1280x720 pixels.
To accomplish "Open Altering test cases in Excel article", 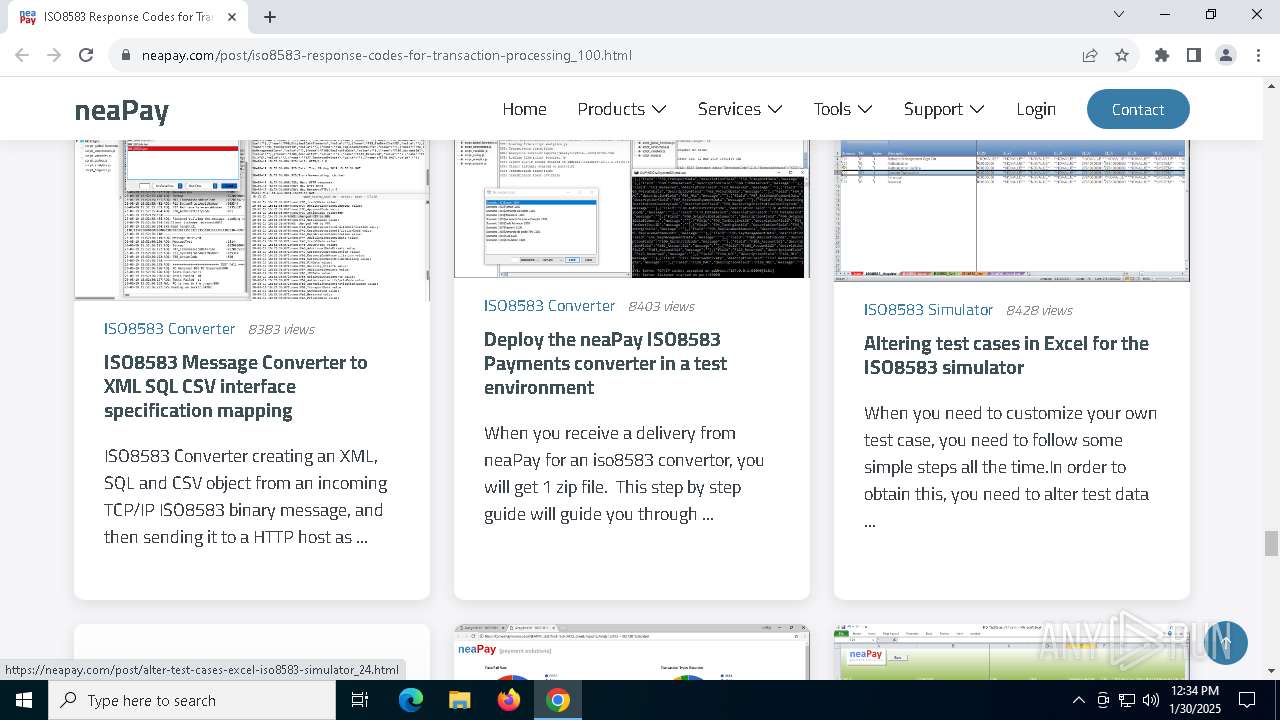I will [x=1006, y=355].
